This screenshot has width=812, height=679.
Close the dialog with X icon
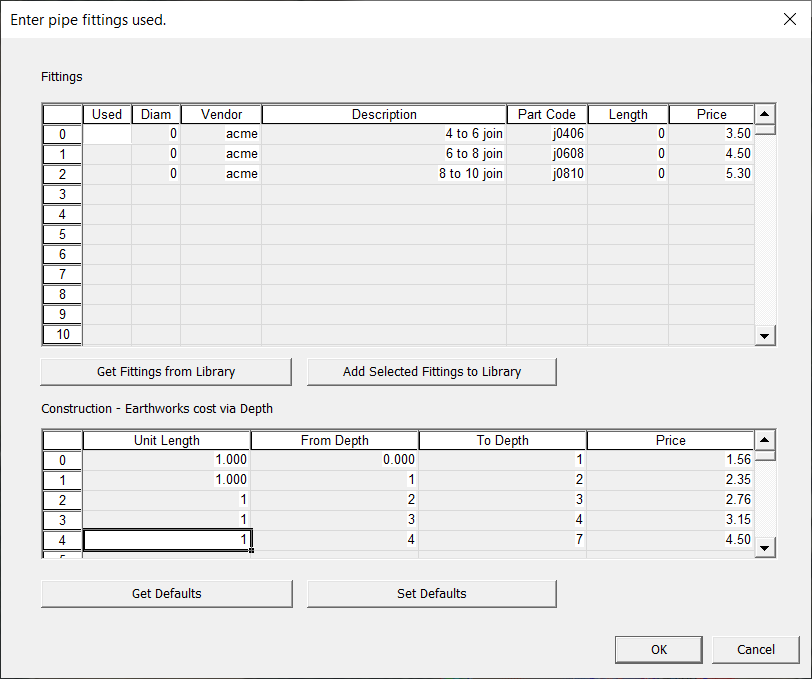click(x=787, y=20)
